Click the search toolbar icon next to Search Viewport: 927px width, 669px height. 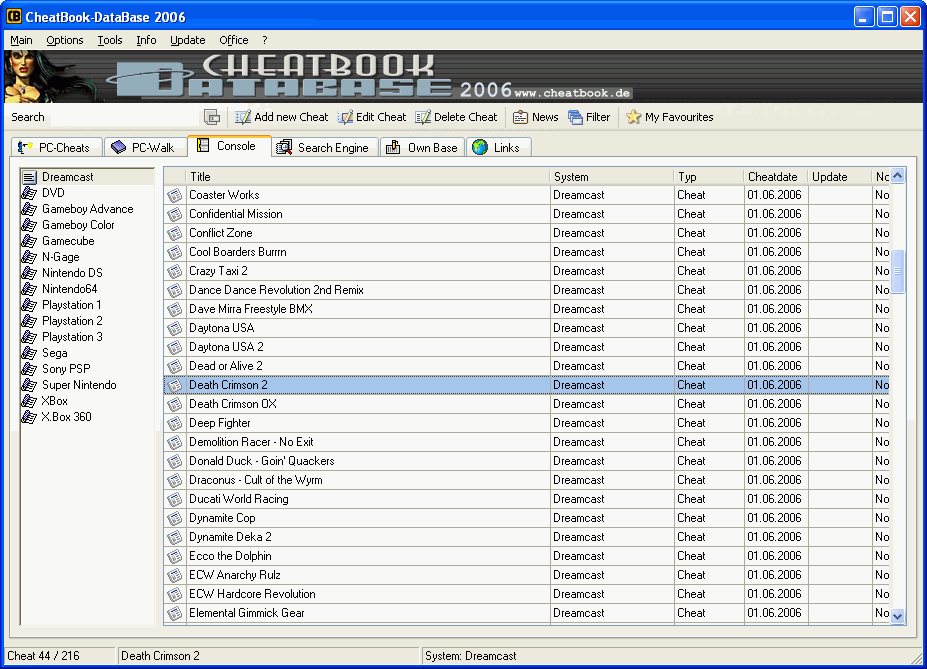212,117
